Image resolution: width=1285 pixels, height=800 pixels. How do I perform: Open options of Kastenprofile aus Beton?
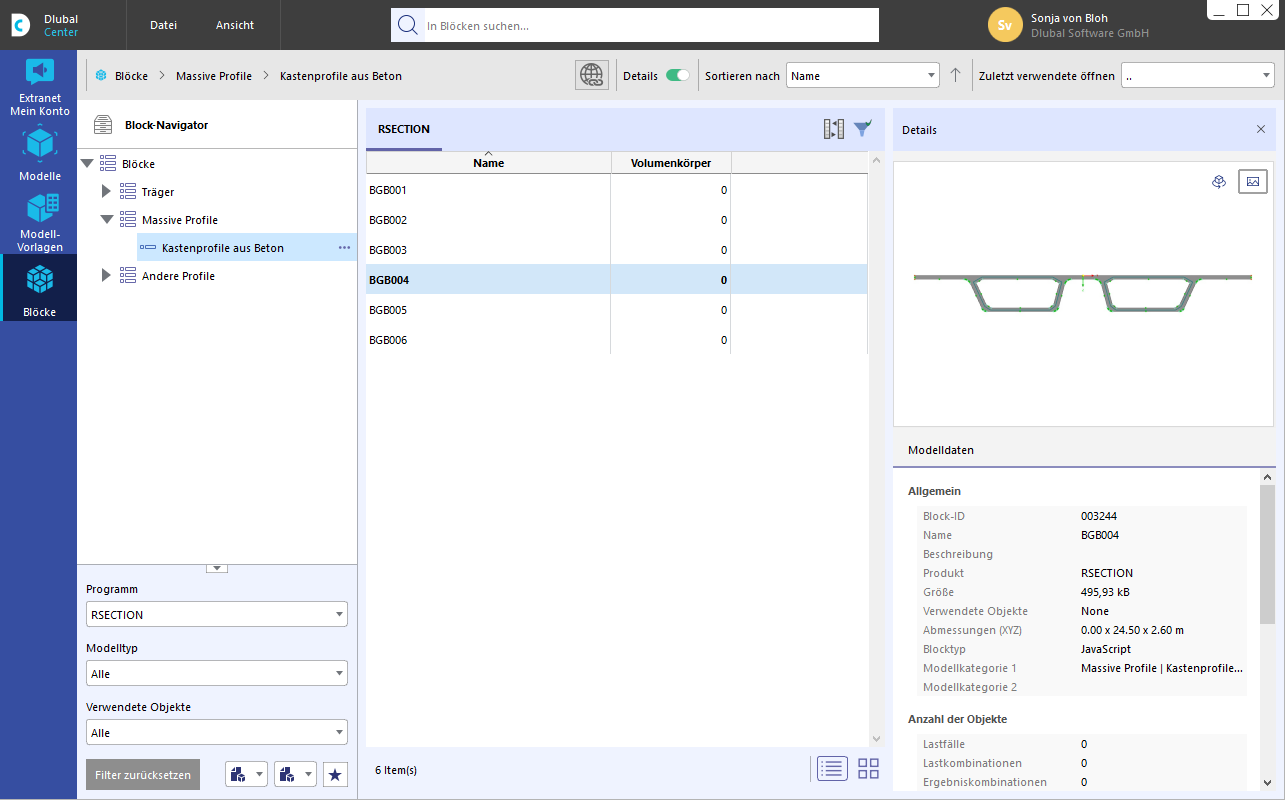click(344, 247)
